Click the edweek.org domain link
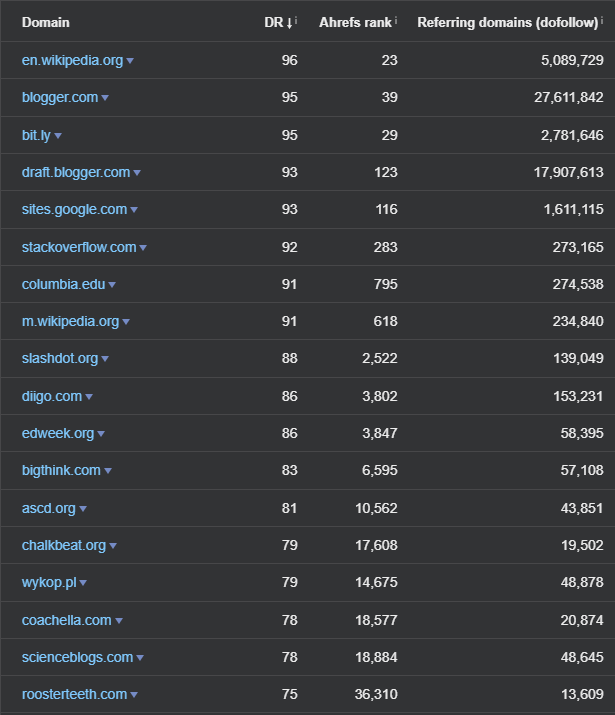Image resolution: width=615 pixels, height=715 pixels. pyautogui.click(x=58, y=433)
